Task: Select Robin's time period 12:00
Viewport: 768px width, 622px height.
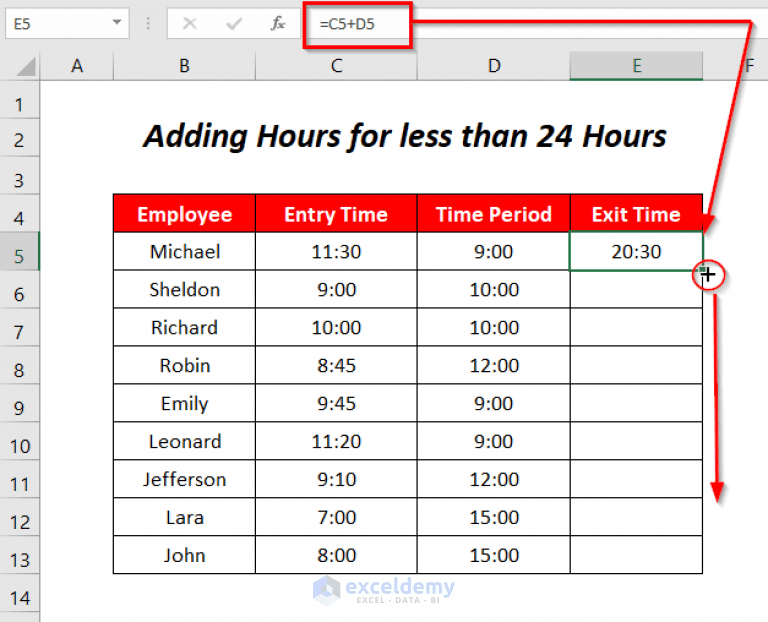Action: tap(494, 365)
